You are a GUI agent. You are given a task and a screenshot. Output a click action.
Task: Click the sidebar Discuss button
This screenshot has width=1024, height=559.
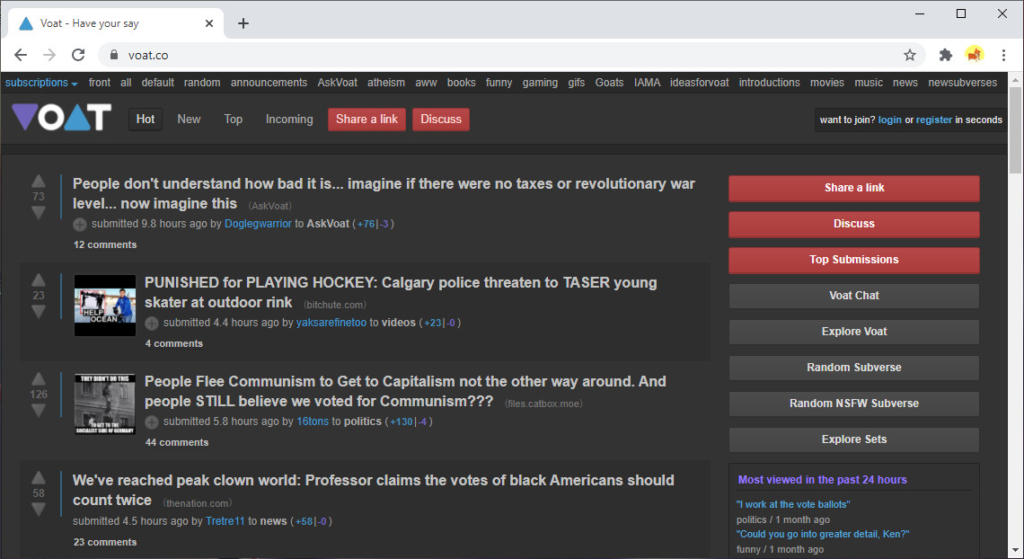click(854, 224)
